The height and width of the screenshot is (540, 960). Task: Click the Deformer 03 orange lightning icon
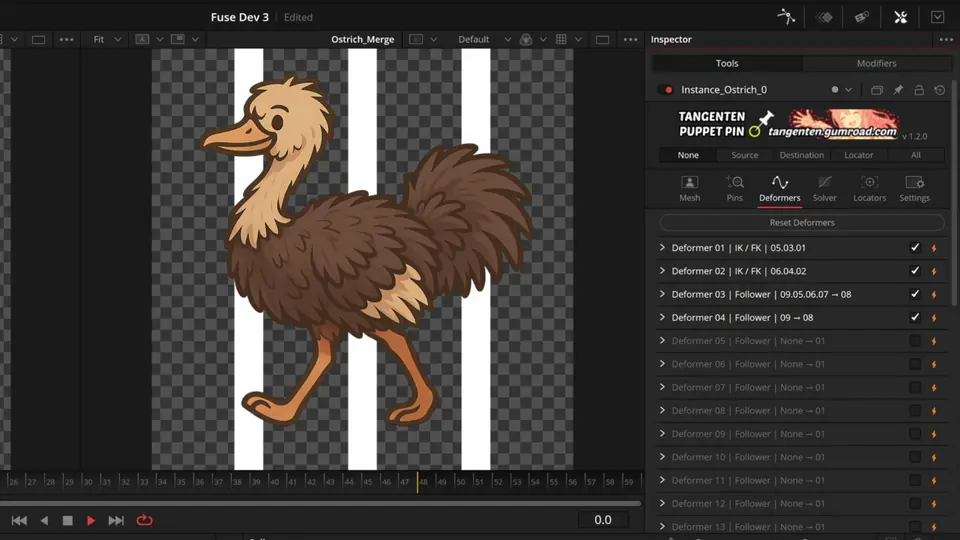[934, 294]
